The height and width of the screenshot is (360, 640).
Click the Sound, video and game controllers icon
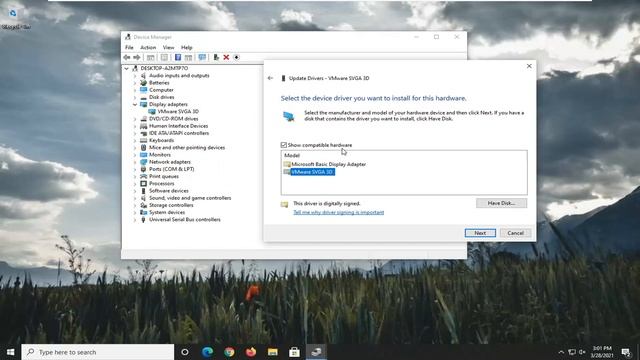pos(143,198)
